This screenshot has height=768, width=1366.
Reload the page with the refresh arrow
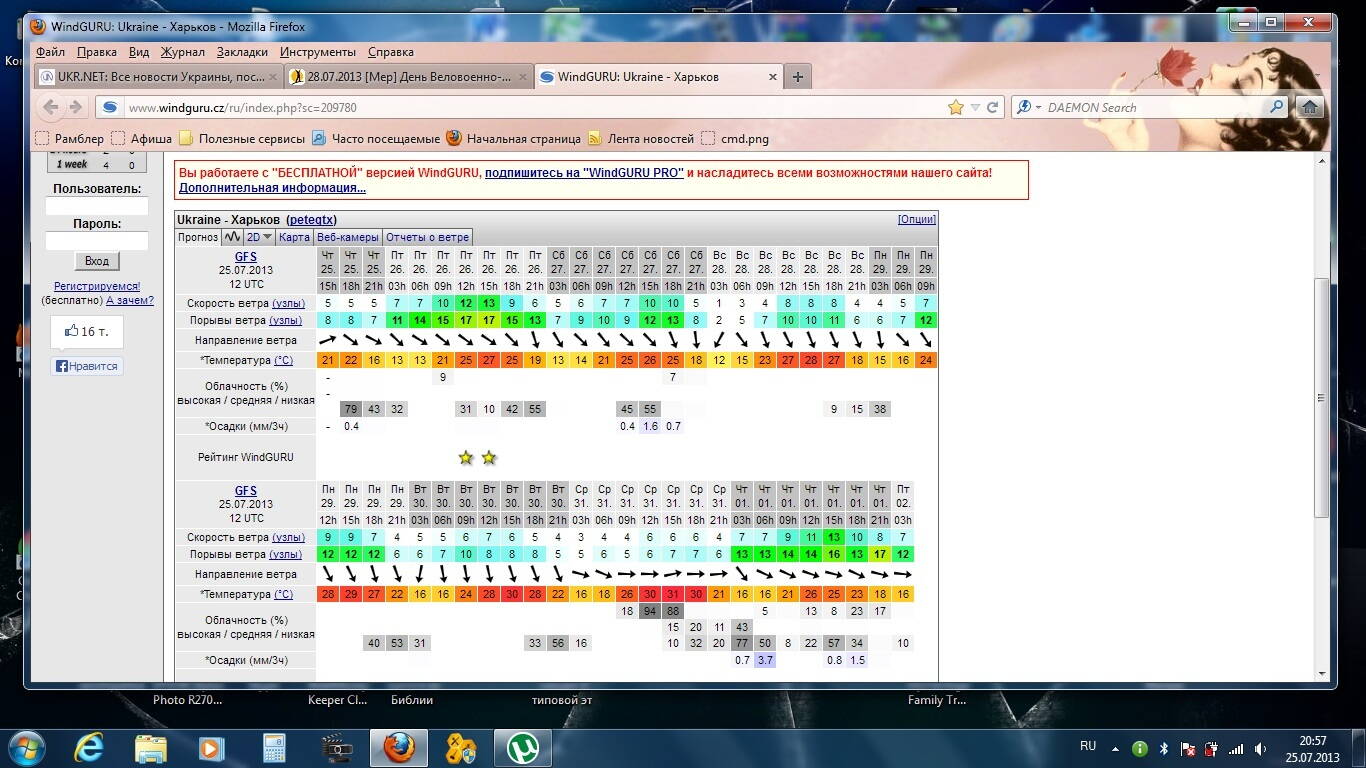(x=993, y=107)
